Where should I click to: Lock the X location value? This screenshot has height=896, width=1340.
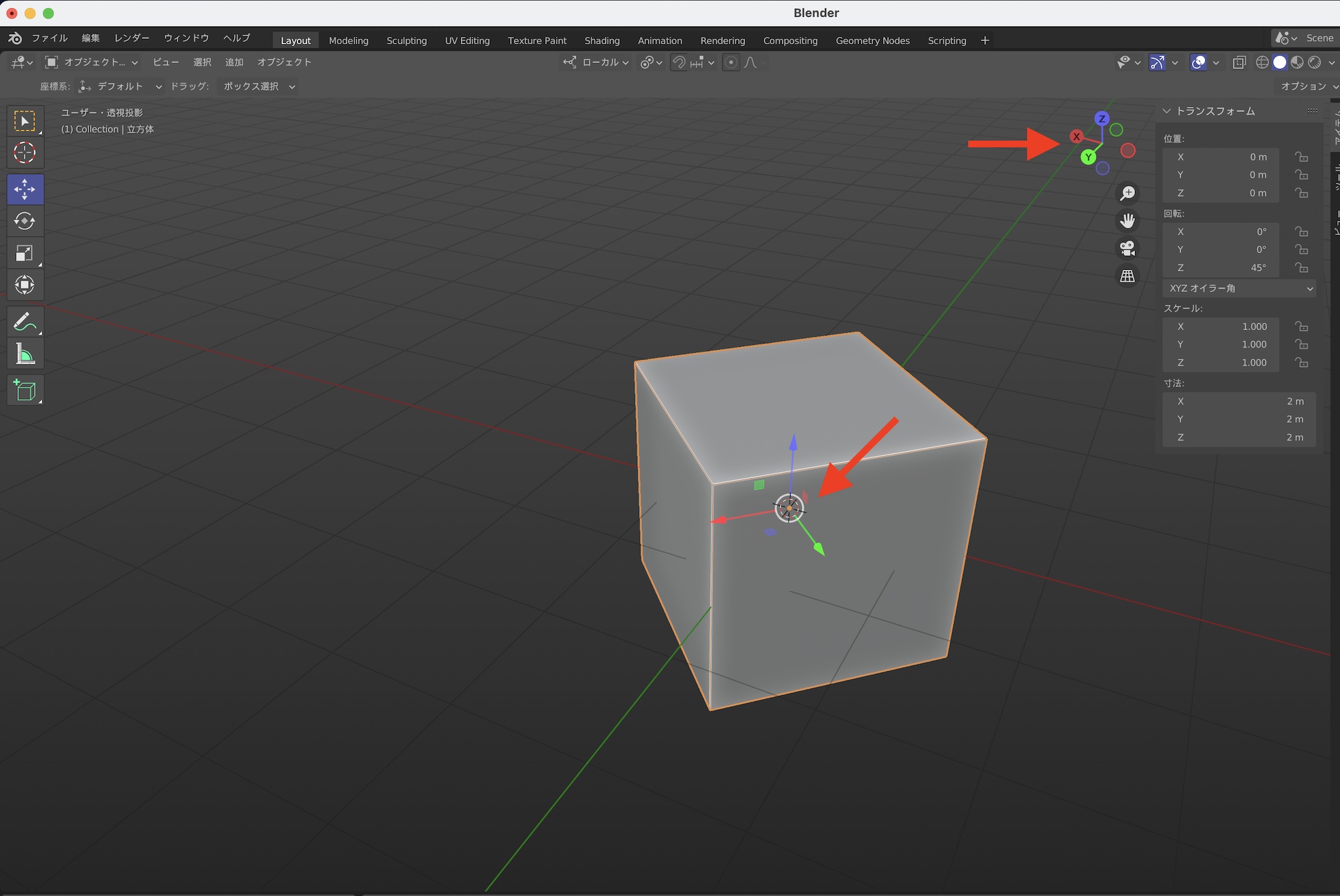click(x=1301, y=157)
